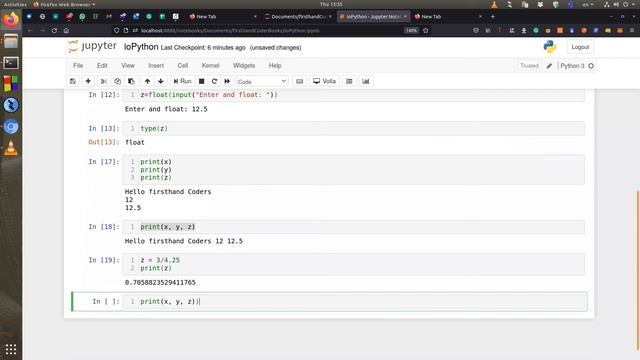The width and height of the screenshot is (640, 360).
Task: Open the File menu
Action: (78, 65)
